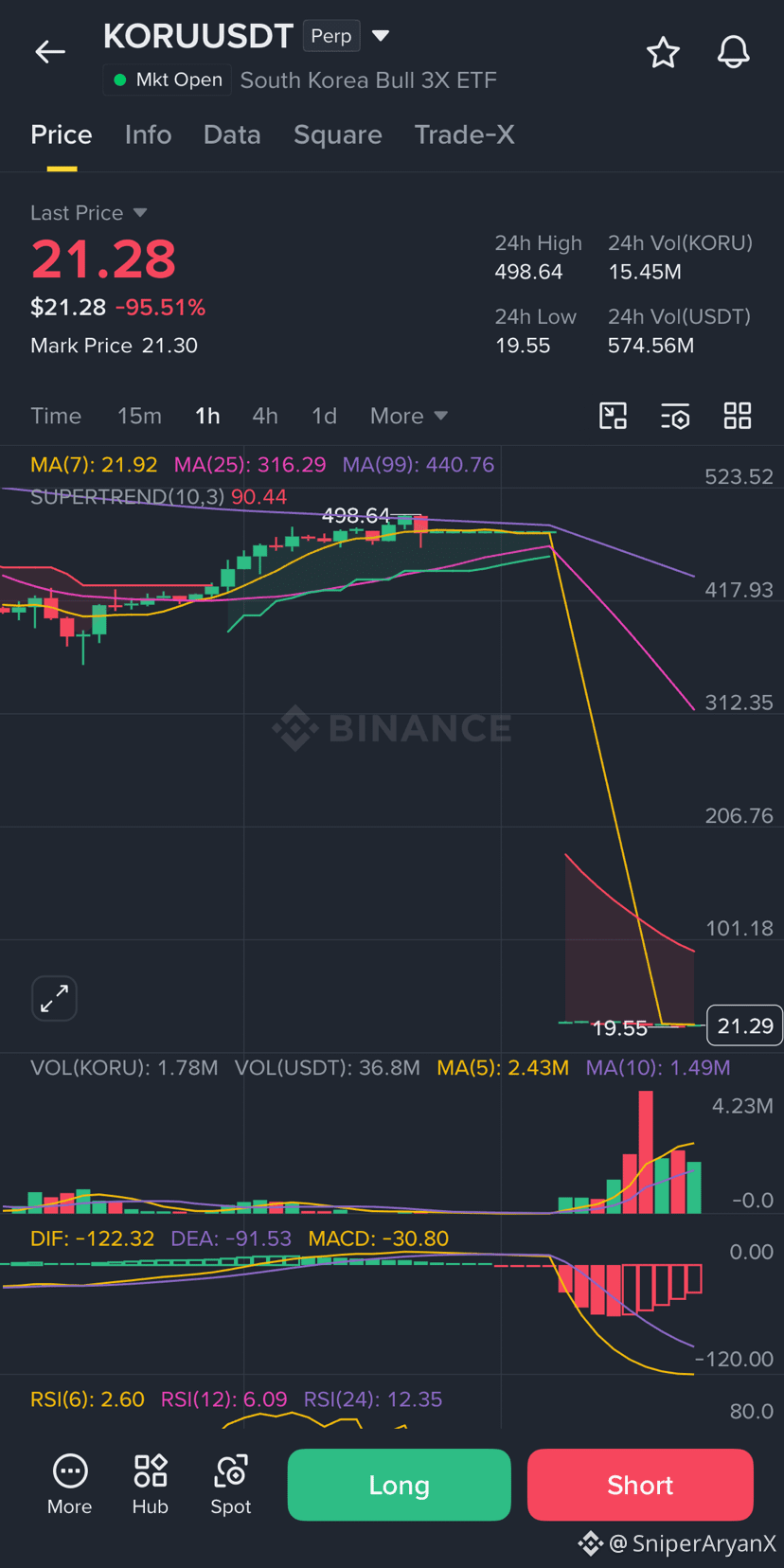
Task: Tap the large 21.28 last price
Action: (103, 259)
